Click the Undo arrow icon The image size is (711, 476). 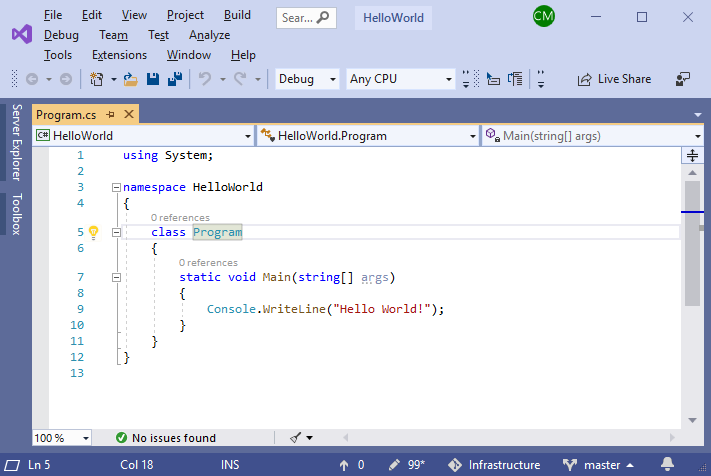click(x=205, y=79)
